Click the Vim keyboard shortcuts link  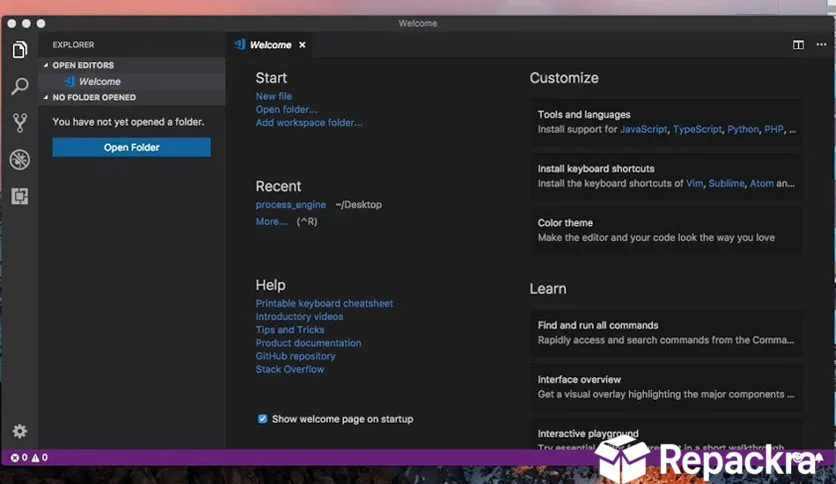point(694,183)
